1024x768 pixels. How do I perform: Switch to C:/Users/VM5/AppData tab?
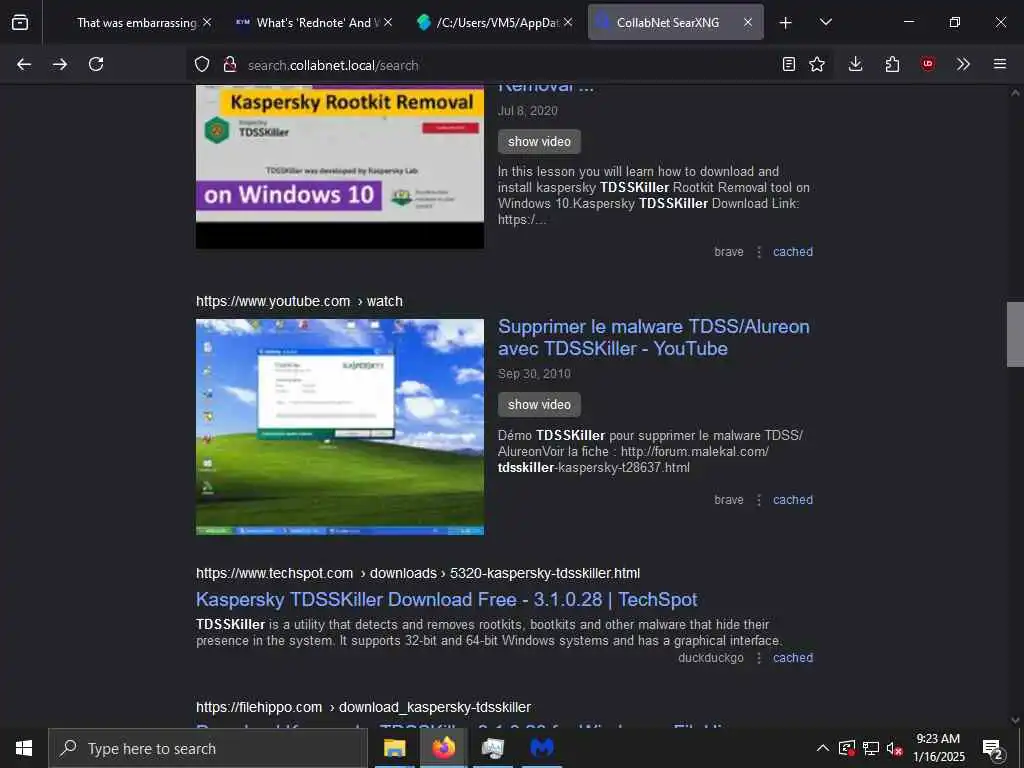497,23
